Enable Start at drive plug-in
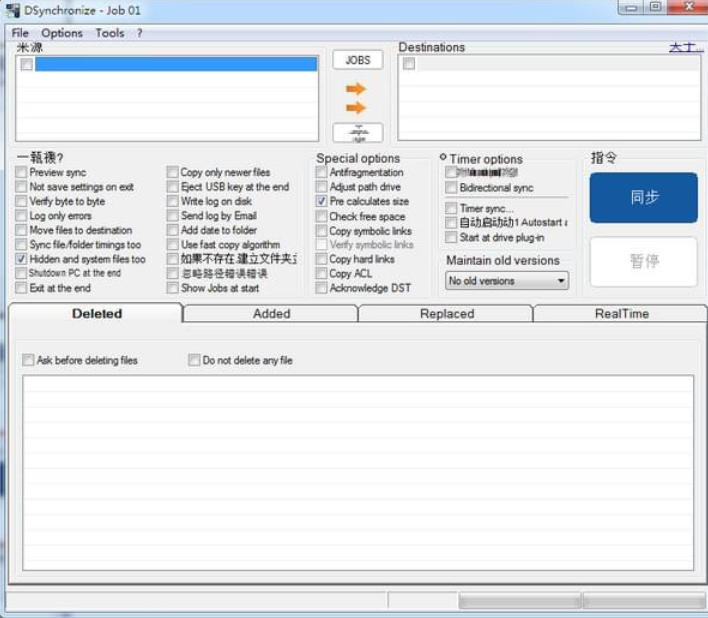Image resolution: width=708 pixels, height=618 pixels. point(451,237)
